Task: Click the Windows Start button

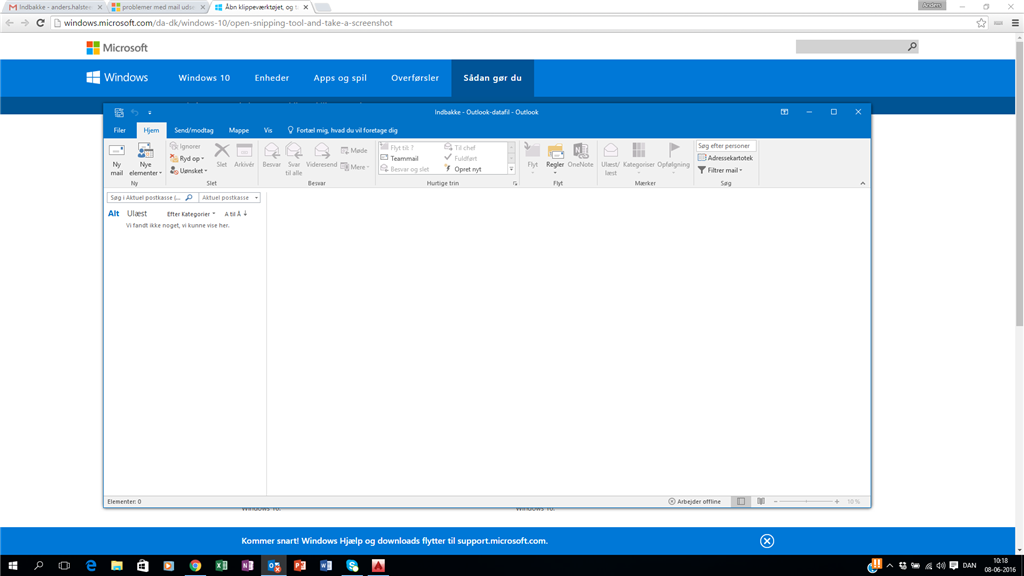Action: point(12,566)
